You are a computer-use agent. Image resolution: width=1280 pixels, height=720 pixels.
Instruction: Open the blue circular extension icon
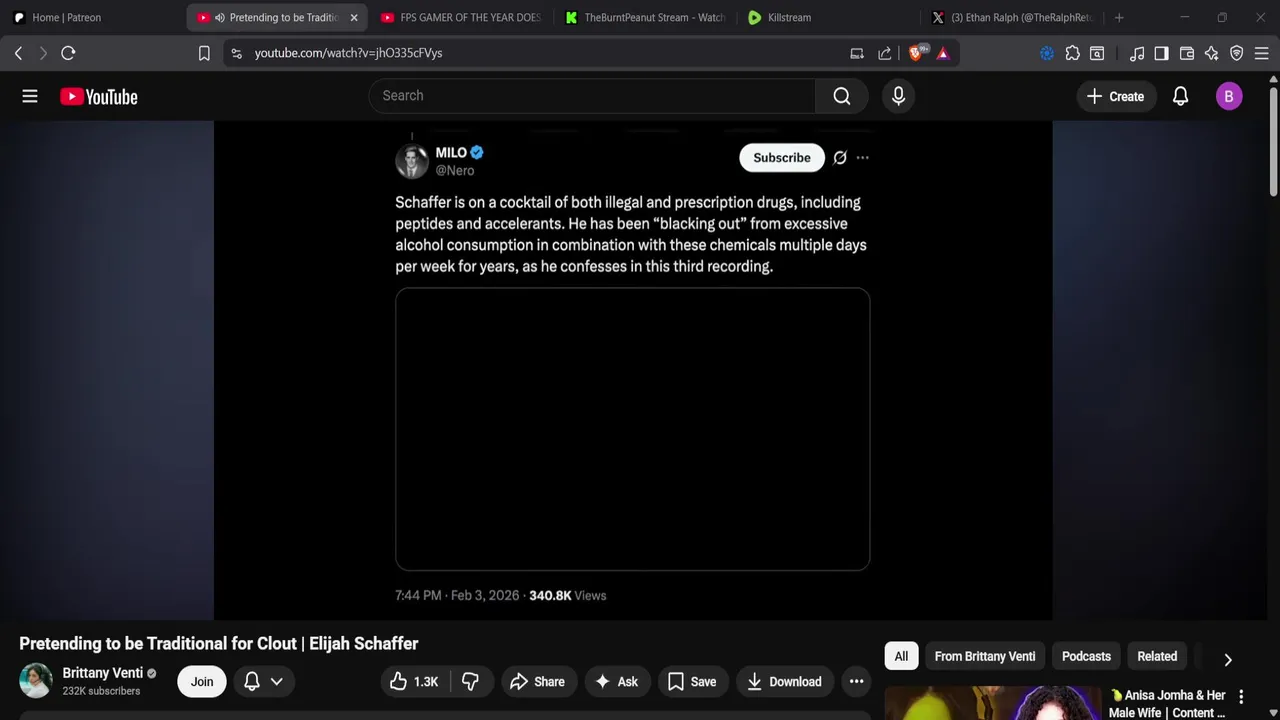pos(1047,53)
